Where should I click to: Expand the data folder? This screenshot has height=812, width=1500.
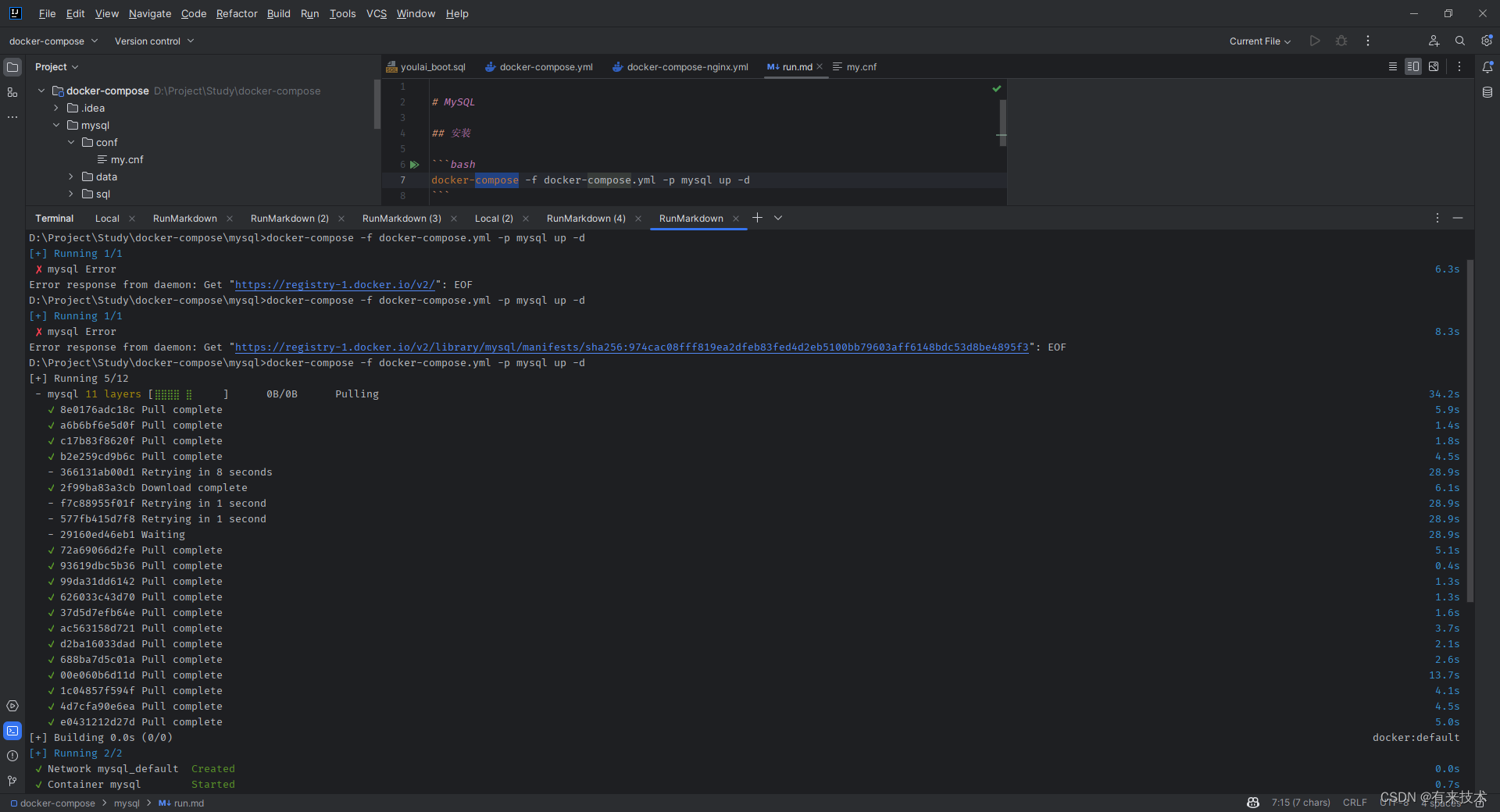click(71, 176)
